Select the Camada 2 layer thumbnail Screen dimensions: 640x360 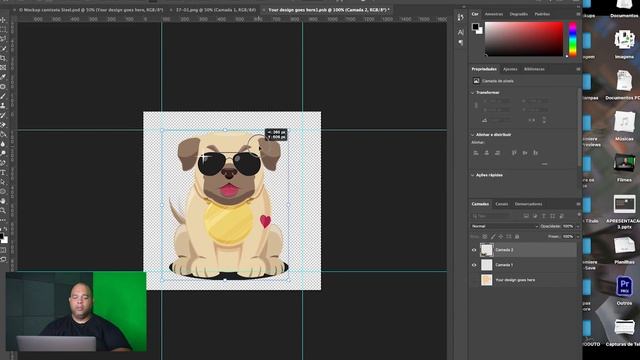pyautogui.click(x=487, y=250)
